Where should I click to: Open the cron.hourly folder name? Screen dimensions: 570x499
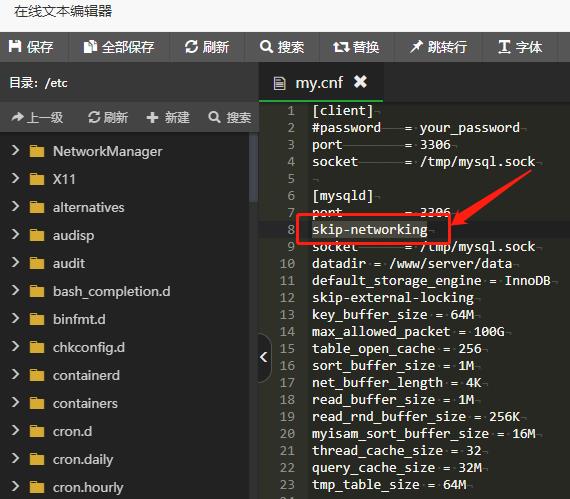coord(88,487)
